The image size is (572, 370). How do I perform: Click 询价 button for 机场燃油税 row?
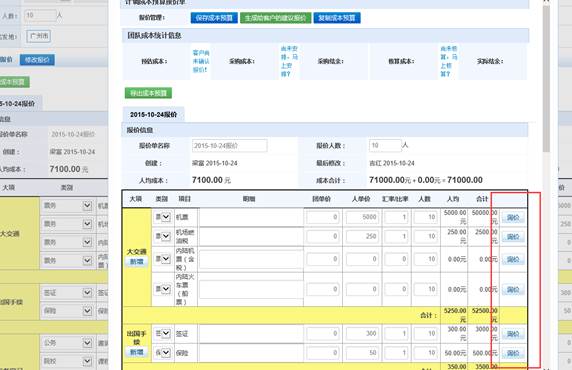(x=513, y=237)
